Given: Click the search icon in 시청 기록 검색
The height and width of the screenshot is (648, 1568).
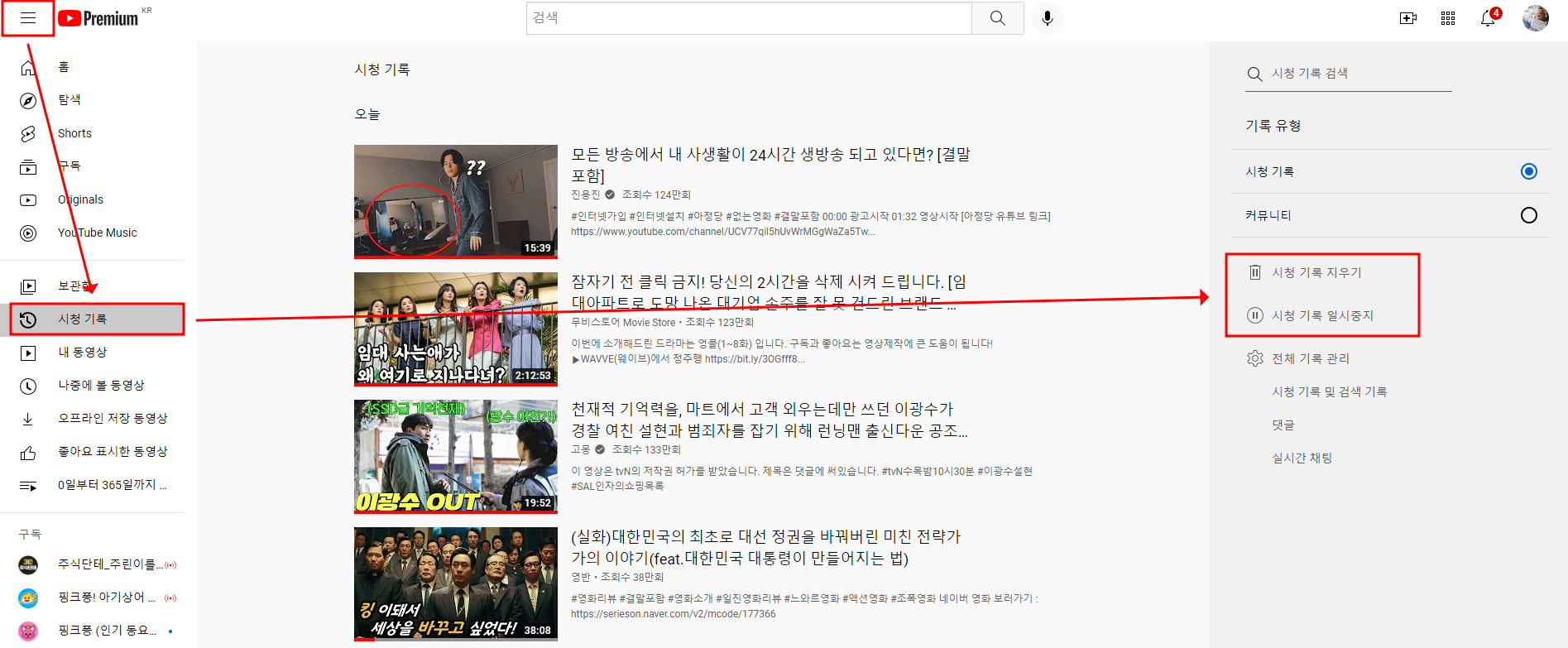Looking at the screenshot, I should 1255,74.
